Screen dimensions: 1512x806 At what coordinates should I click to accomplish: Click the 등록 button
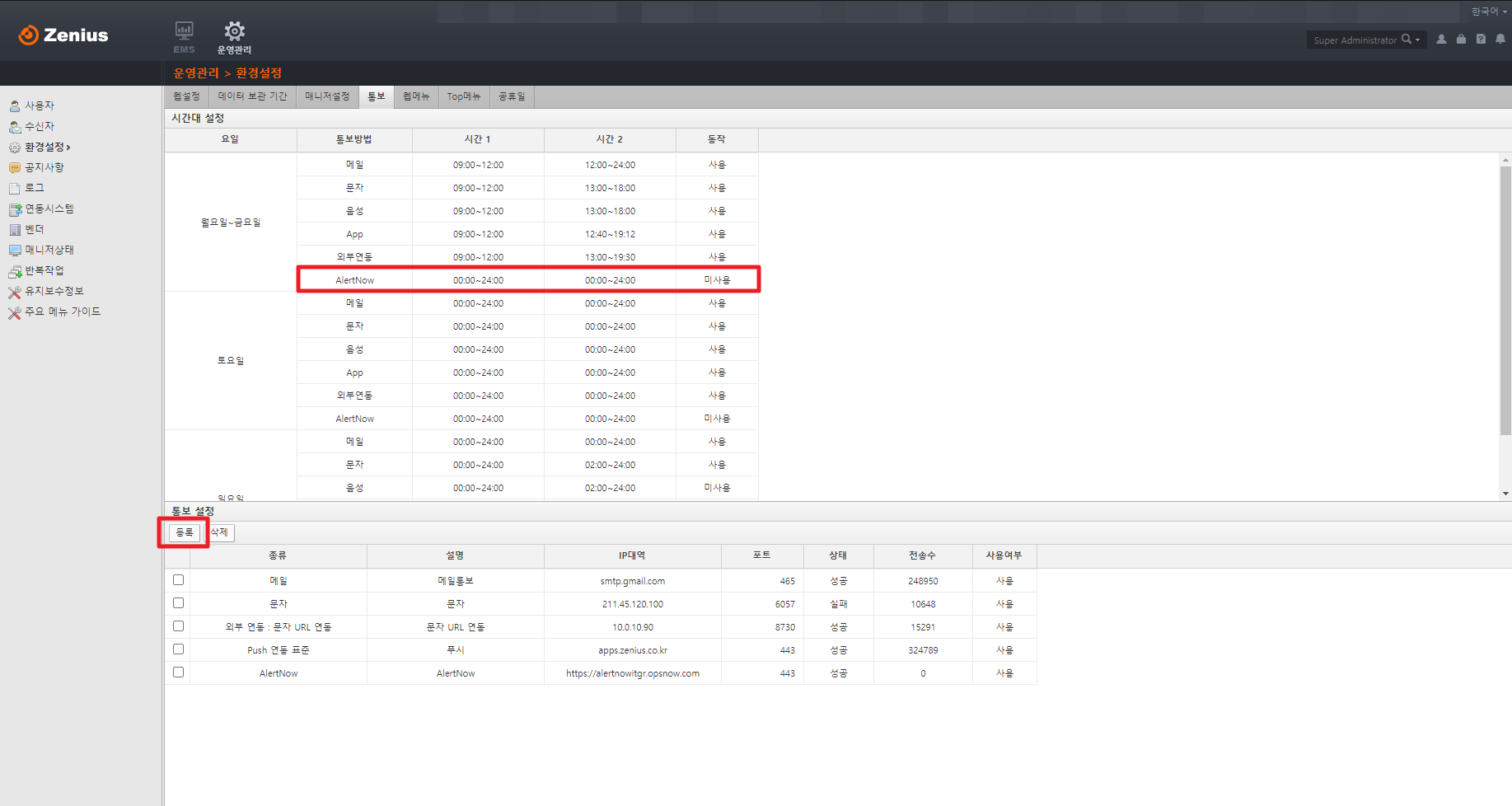[x=185, y=532]
